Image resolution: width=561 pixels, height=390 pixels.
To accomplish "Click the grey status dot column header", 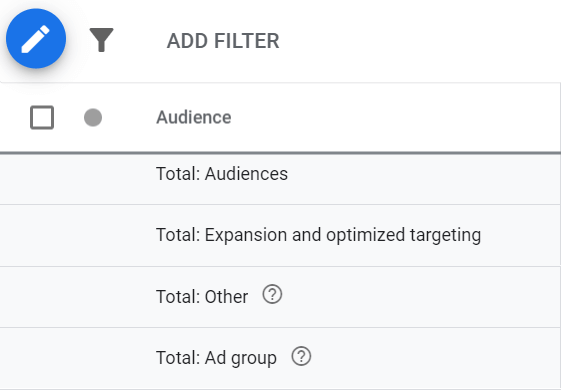I will [x=93, y=117].
